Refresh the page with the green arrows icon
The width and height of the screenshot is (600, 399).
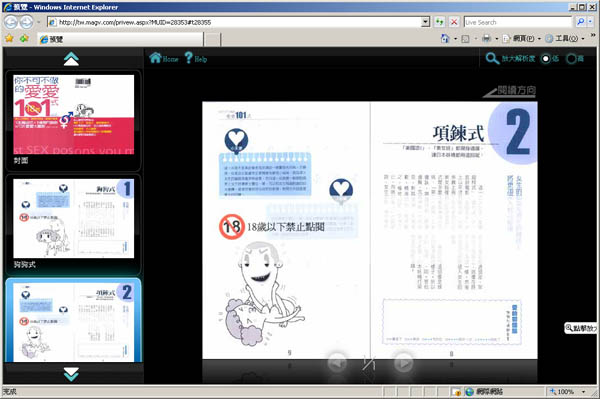coord(440,22)
